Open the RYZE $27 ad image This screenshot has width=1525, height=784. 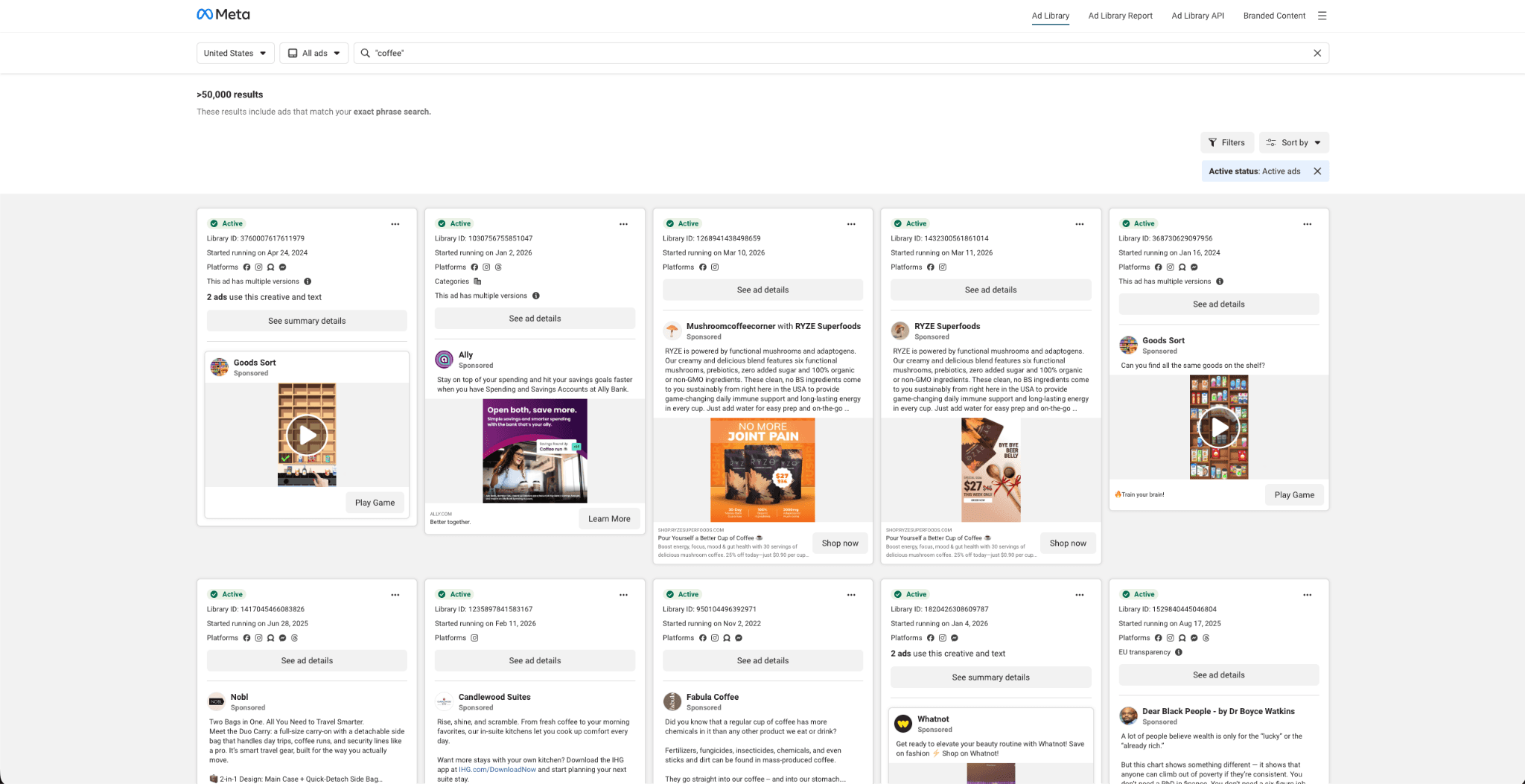pos(990,470)
